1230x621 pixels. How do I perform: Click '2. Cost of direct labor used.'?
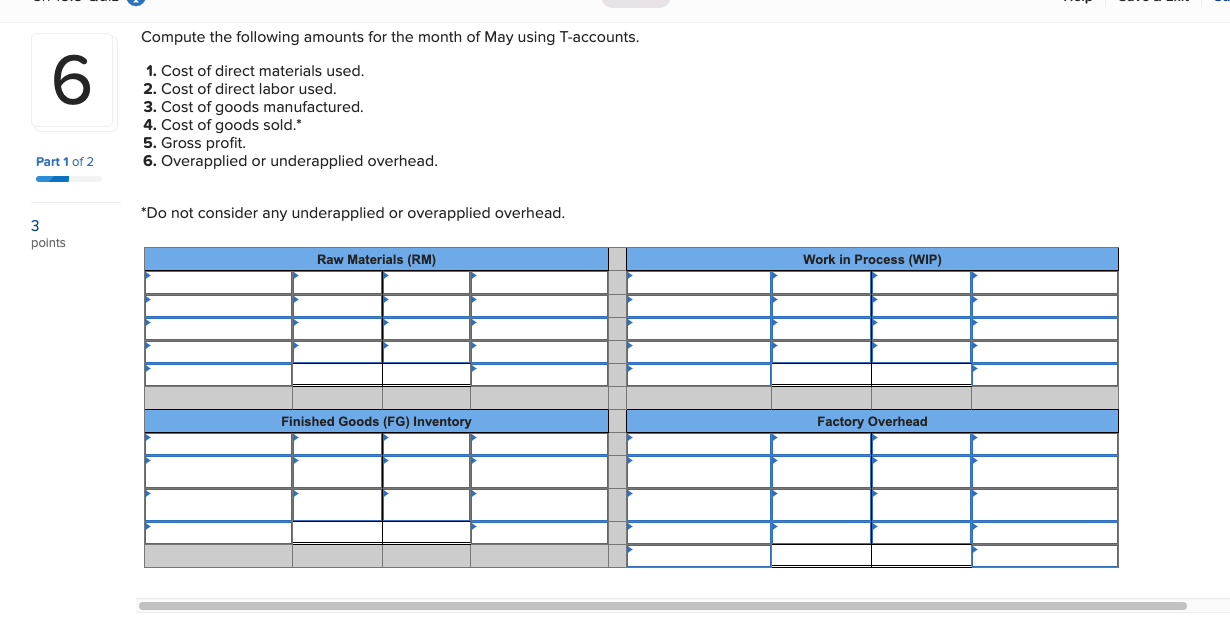pyautogui.click(x=241, y=89)
